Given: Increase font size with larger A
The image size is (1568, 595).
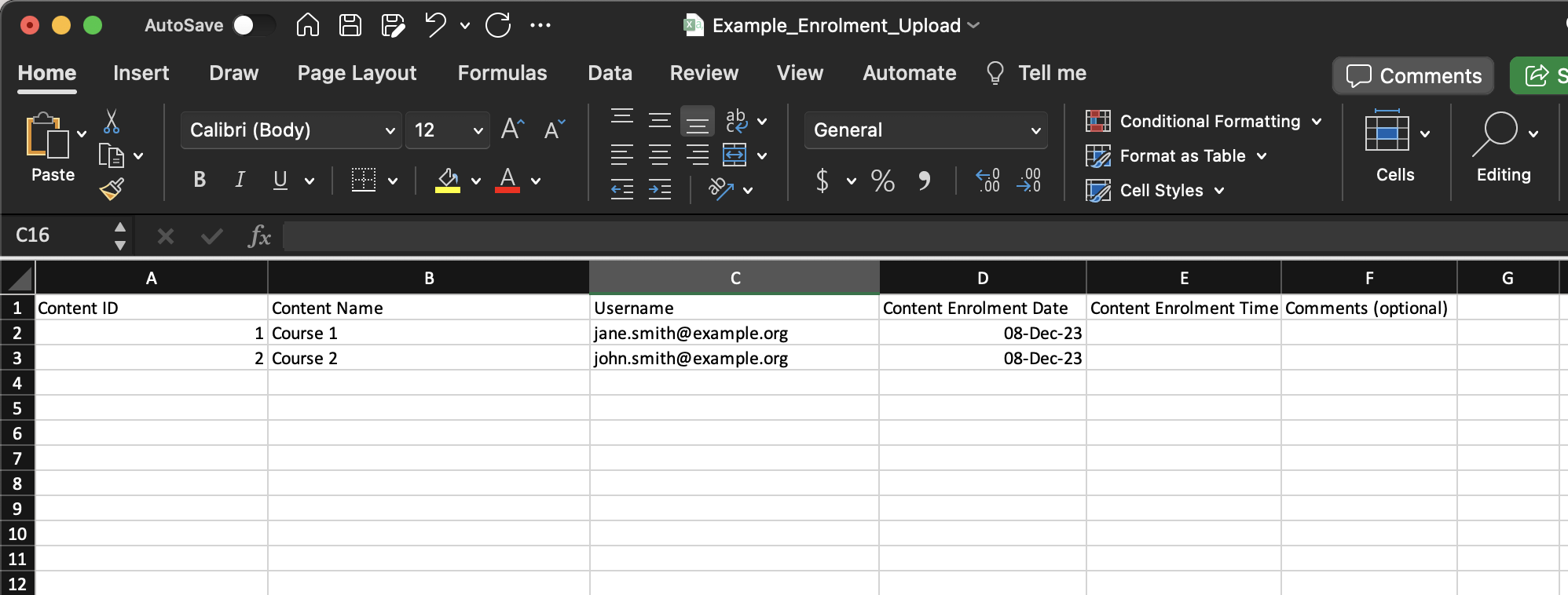Looking at the screenshot, I should 512,129.
